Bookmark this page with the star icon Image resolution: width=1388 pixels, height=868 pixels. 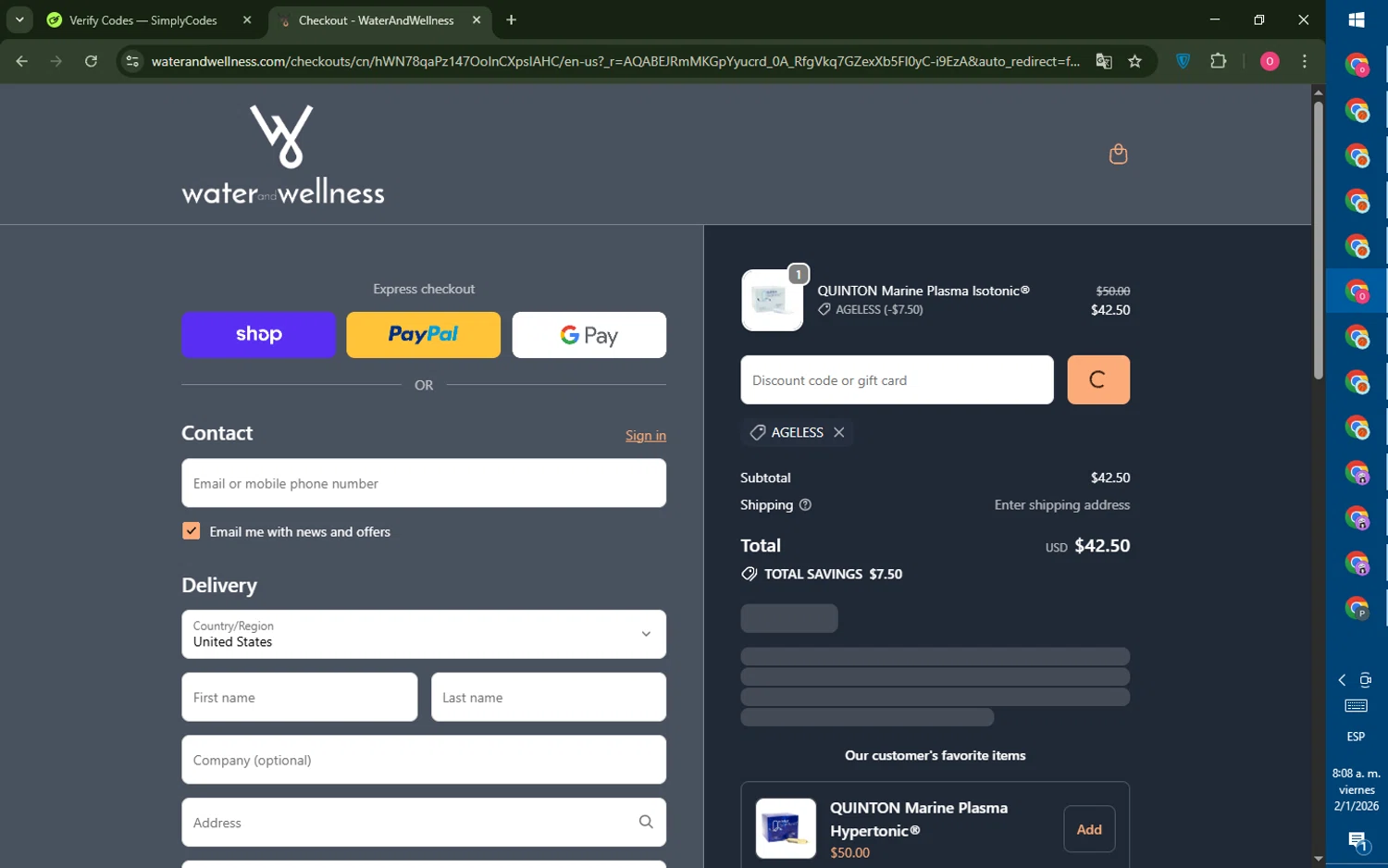pos(1135,61)
